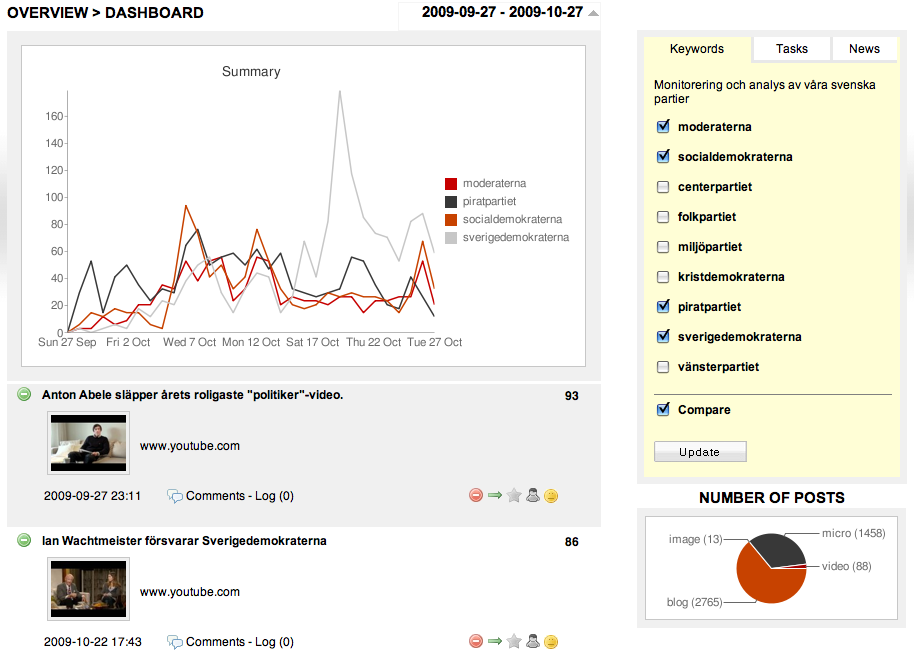This screenshot has width=915, height=655.
Task: Collapse the Anton Abele post with green minus
Action: coord(24,395)
